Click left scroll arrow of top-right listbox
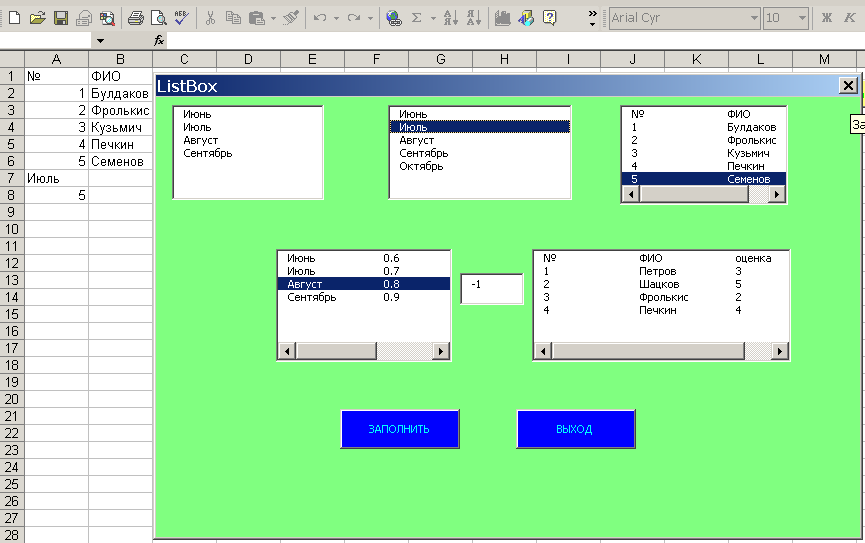This screenshot has height=543, width=865. (x=631, y=194)
